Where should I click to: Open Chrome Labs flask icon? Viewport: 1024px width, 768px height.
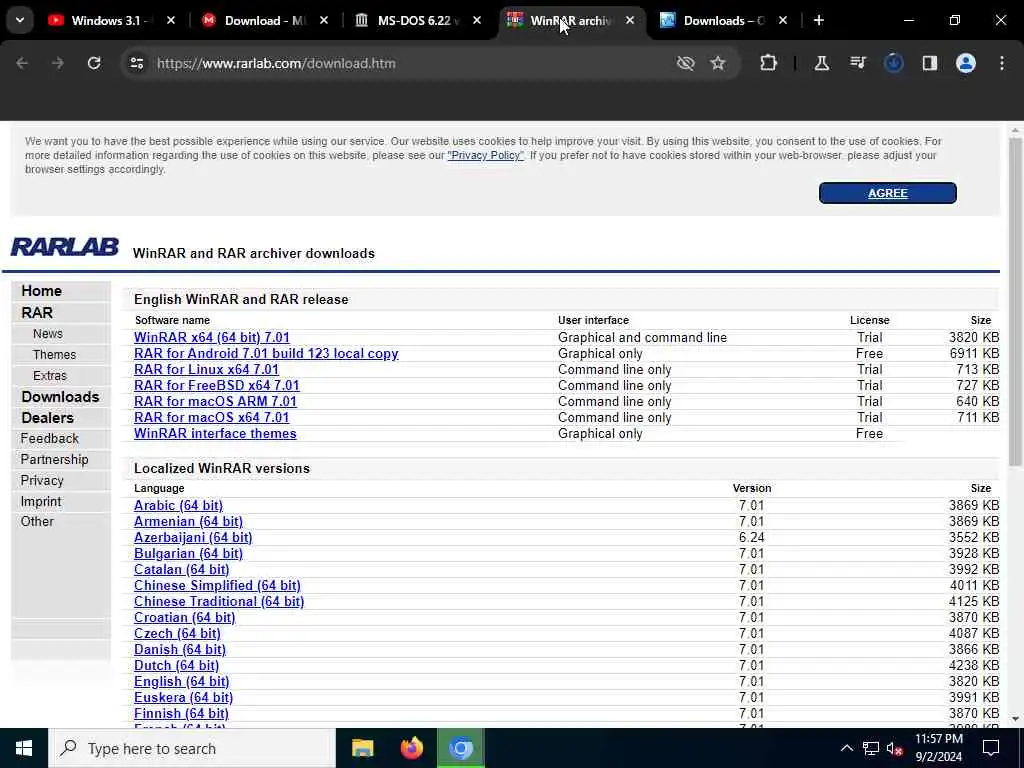point(822,63)
